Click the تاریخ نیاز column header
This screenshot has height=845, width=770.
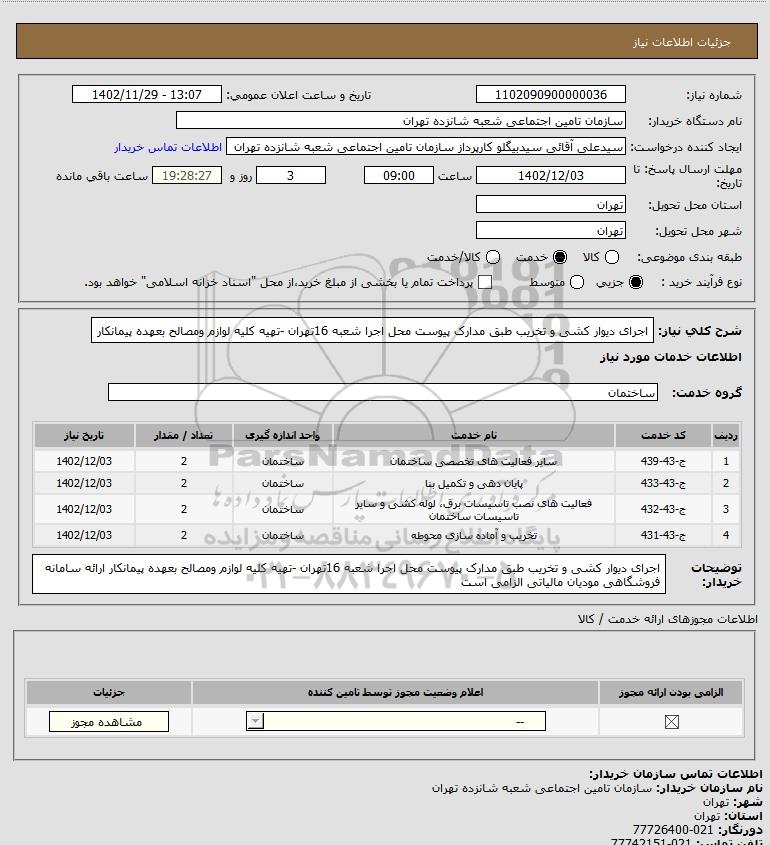tap(84, 435)
